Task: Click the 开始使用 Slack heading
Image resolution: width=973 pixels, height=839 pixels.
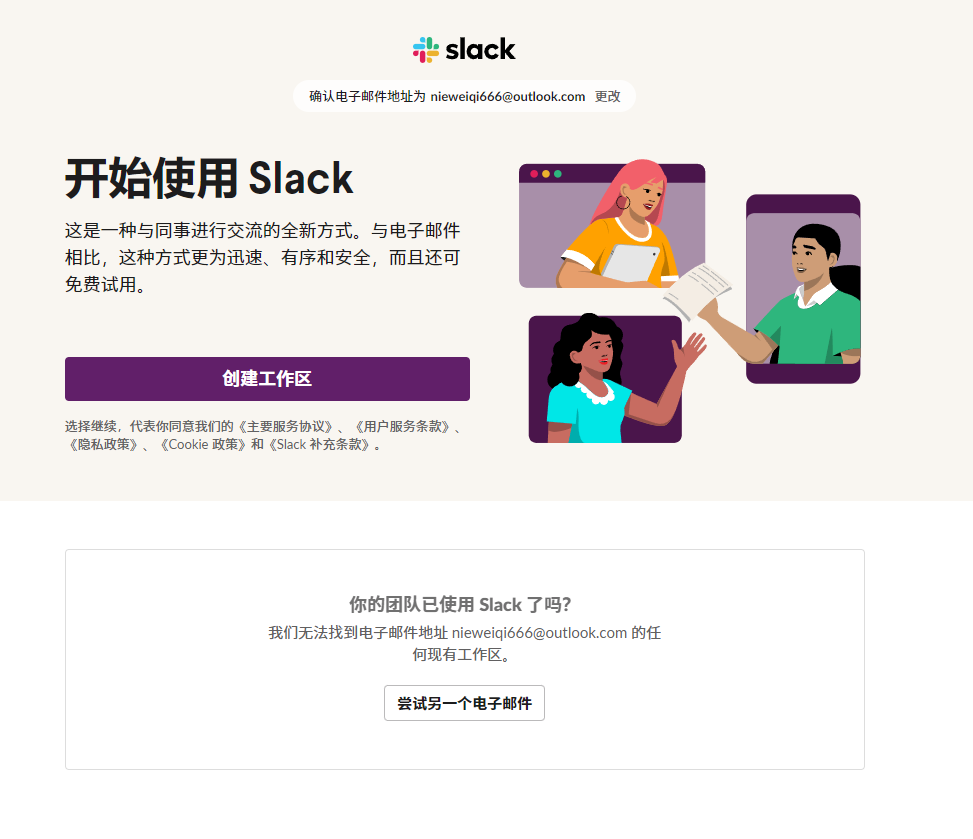Action: 209,179
